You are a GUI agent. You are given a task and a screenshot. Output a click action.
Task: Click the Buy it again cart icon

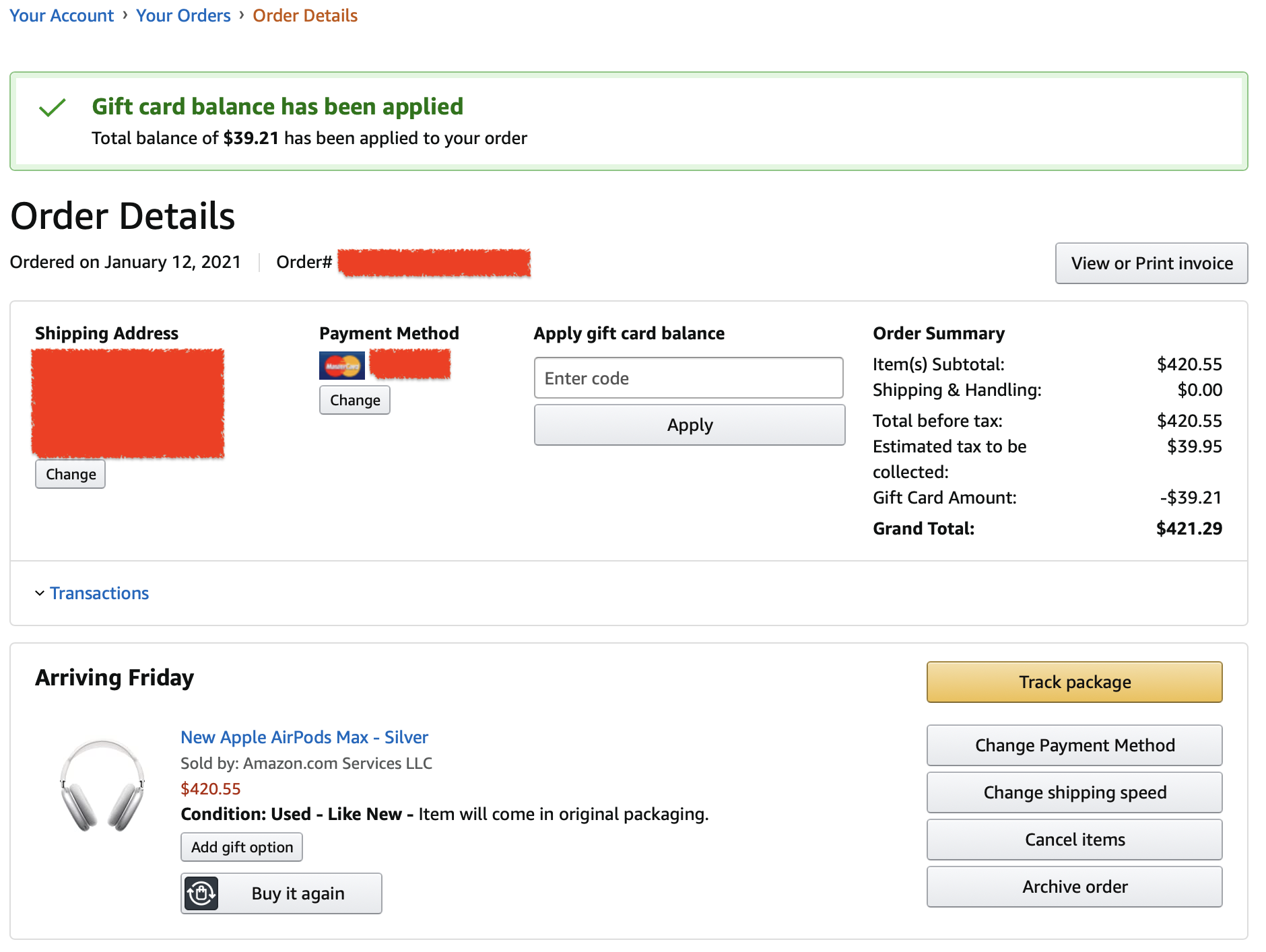tap(201, 893)
